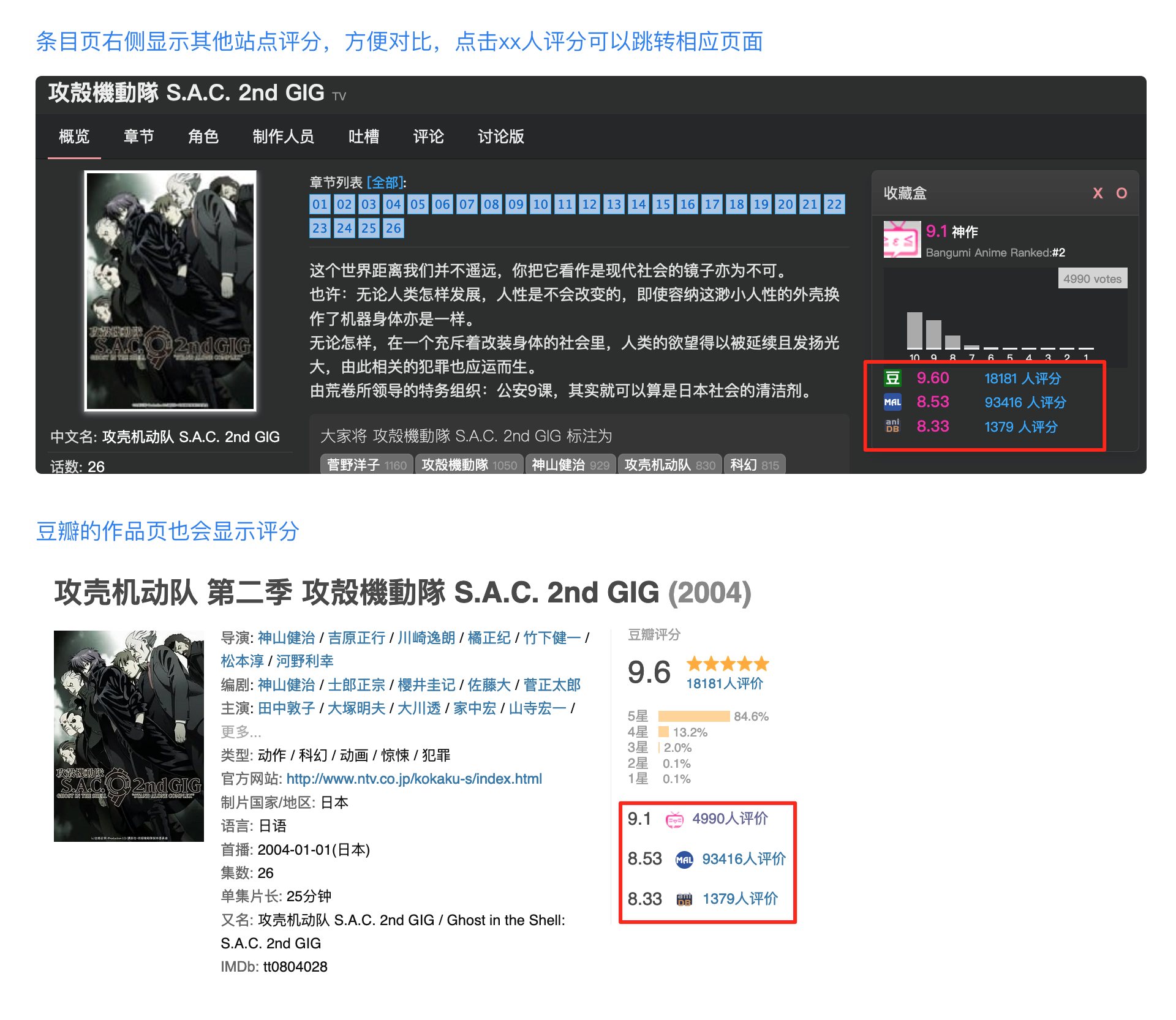Click the AniDB icon beside 1379人评价
This screenshot has height=1020, width=1176.
click(684, 899)
